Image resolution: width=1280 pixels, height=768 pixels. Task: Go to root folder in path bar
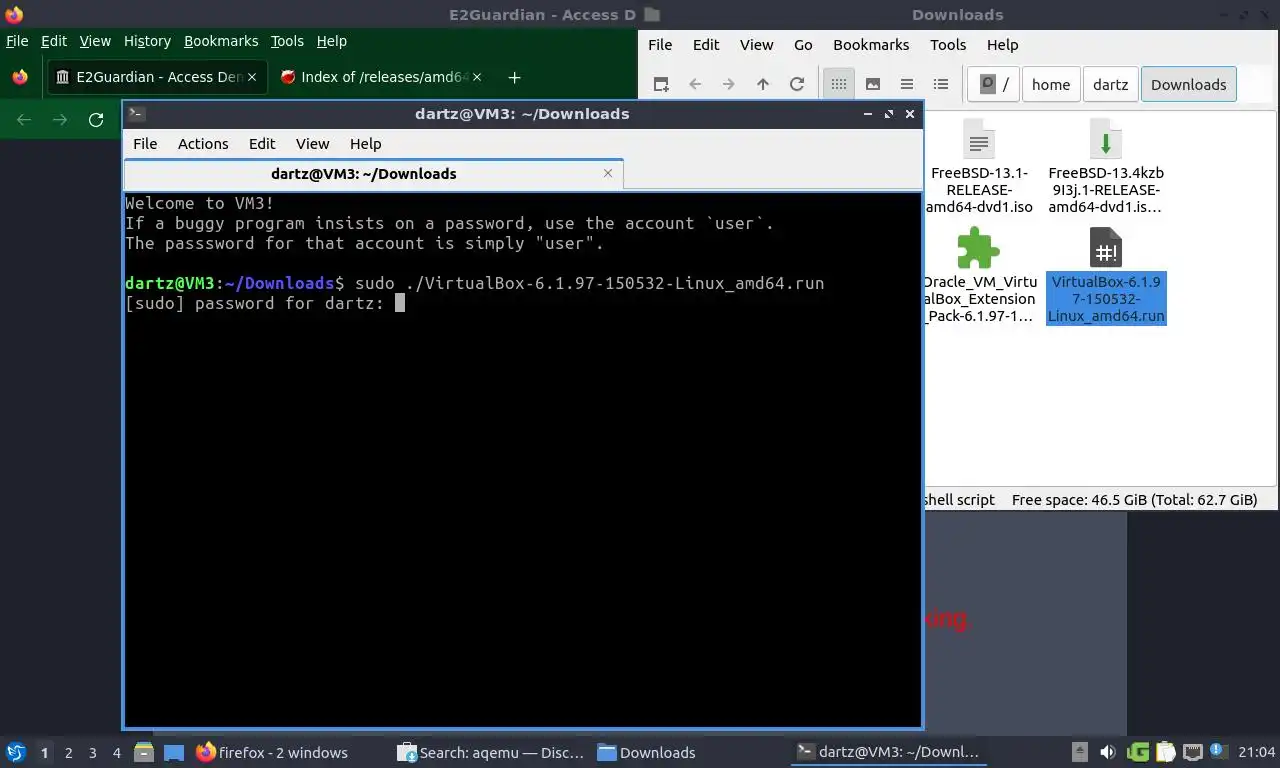[993, 85]
